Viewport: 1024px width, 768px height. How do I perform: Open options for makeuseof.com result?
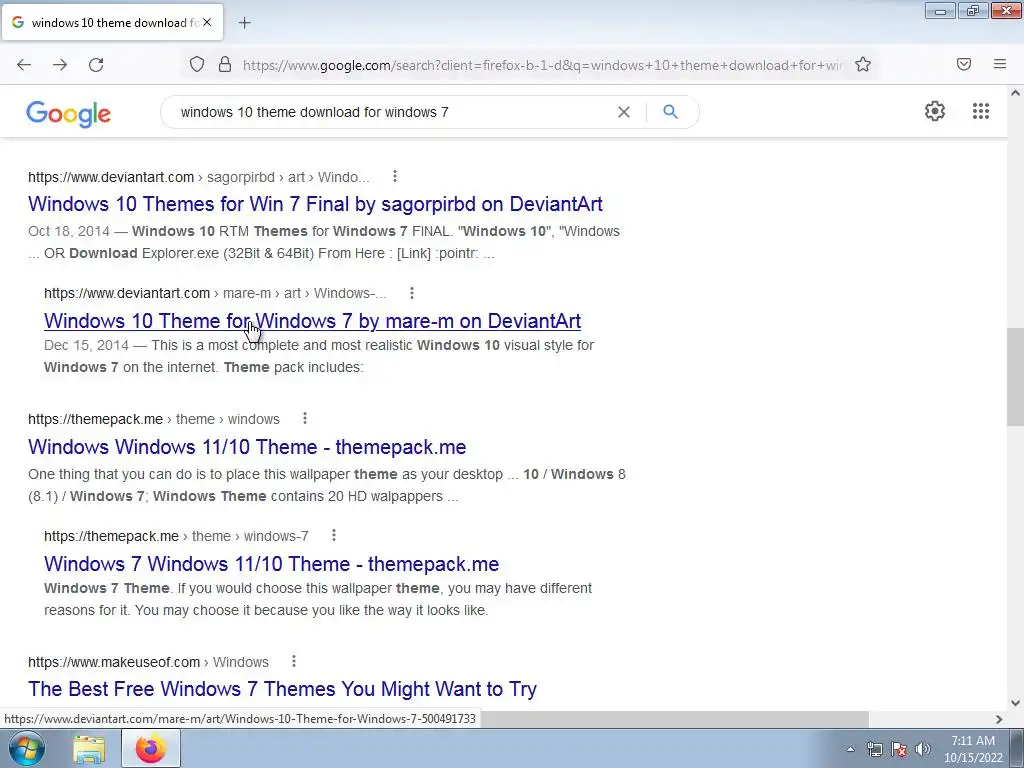click(294, 661)
